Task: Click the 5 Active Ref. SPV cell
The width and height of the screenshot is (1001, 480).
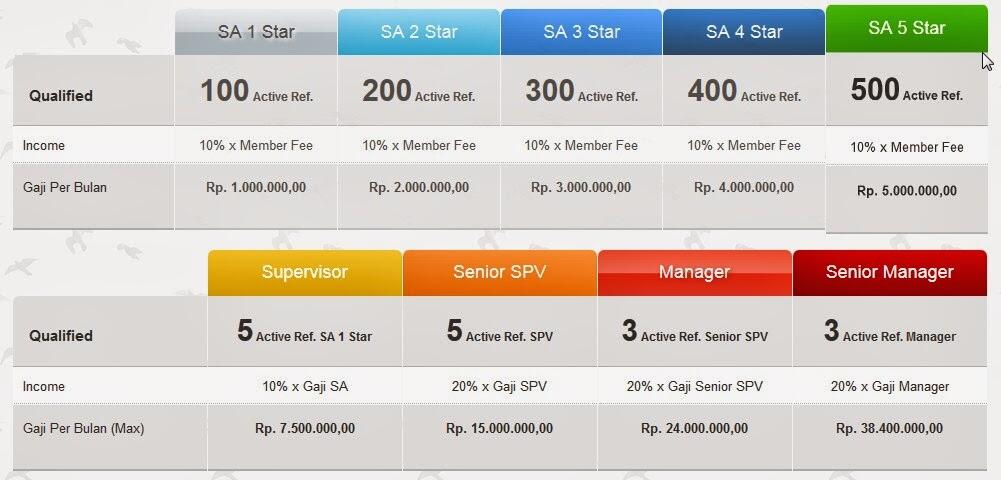Action: coord(499,333)
